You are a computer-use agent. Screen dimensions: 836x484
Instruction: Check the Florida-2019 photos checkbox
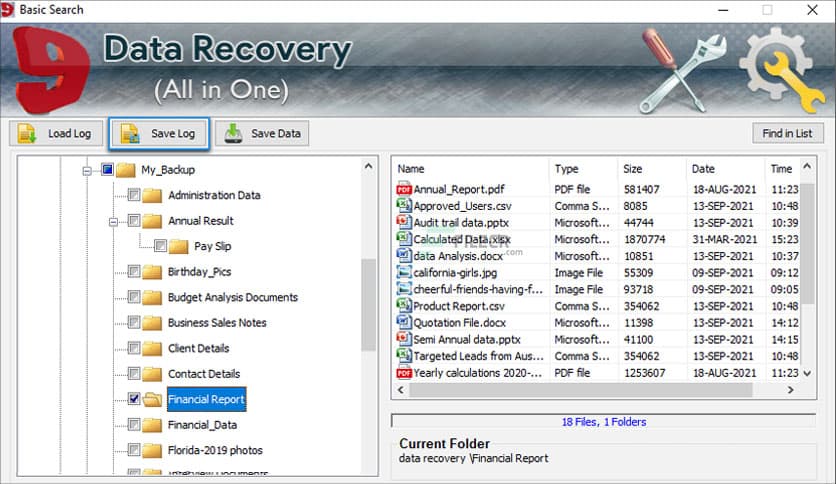coord(134,450)
